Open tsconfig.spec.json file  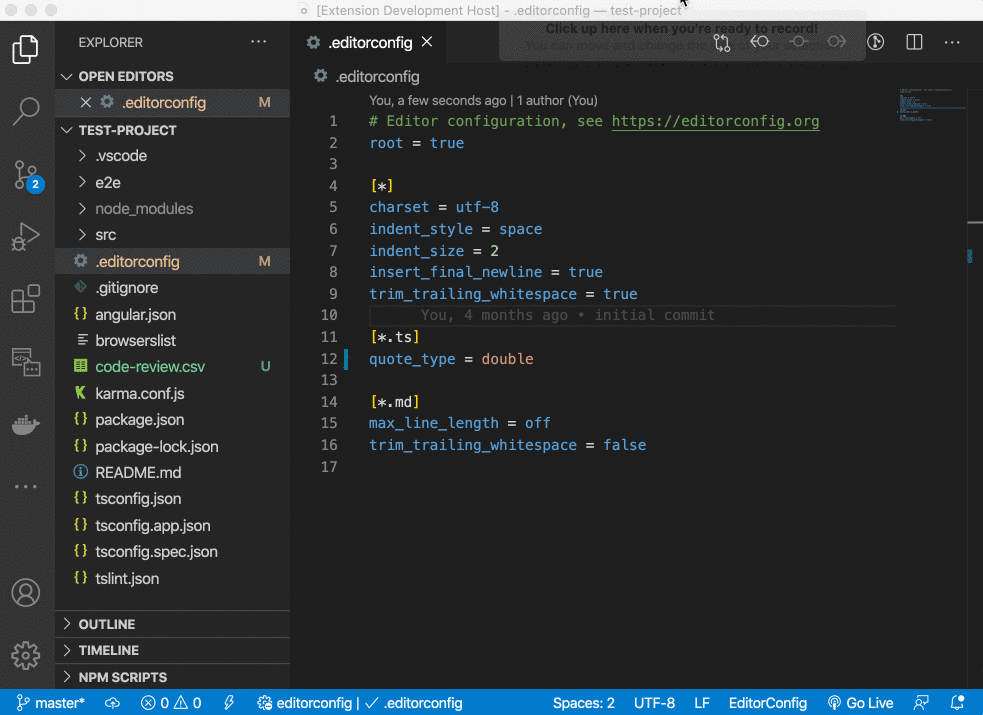(x=172, y=551)
